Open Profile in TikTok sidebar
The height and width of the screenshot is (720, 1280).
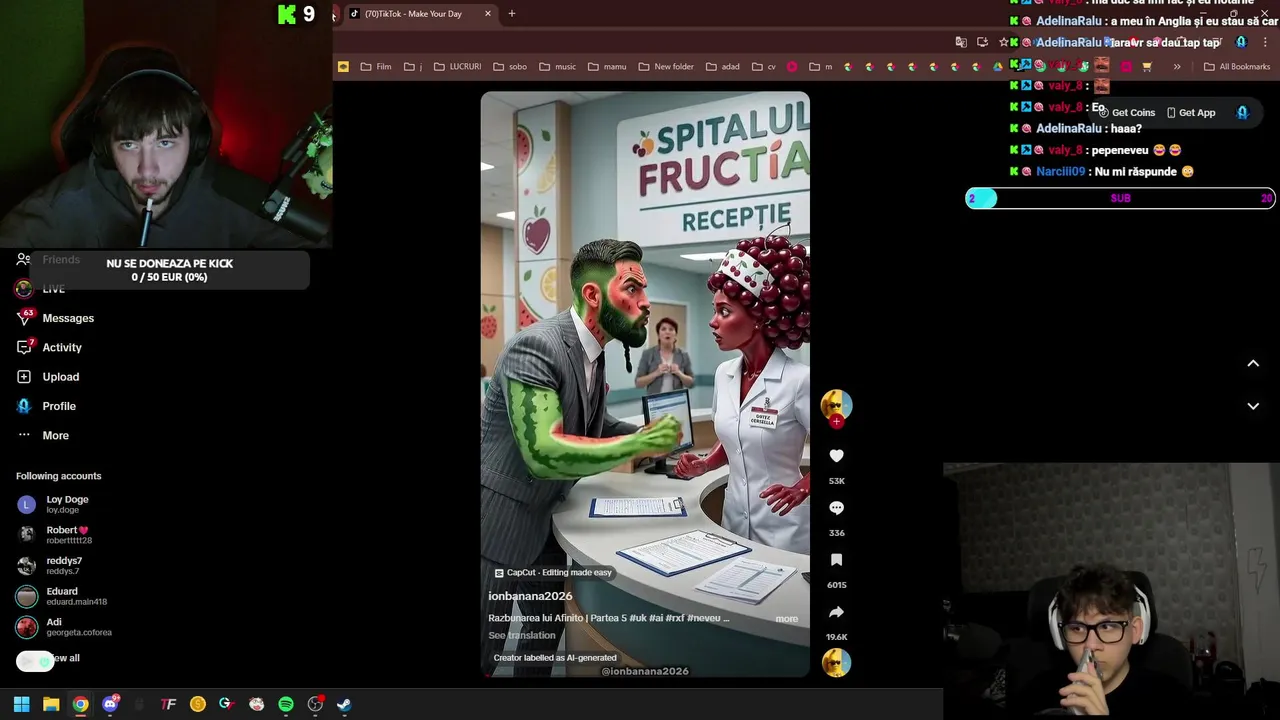[x=59, y=406]
